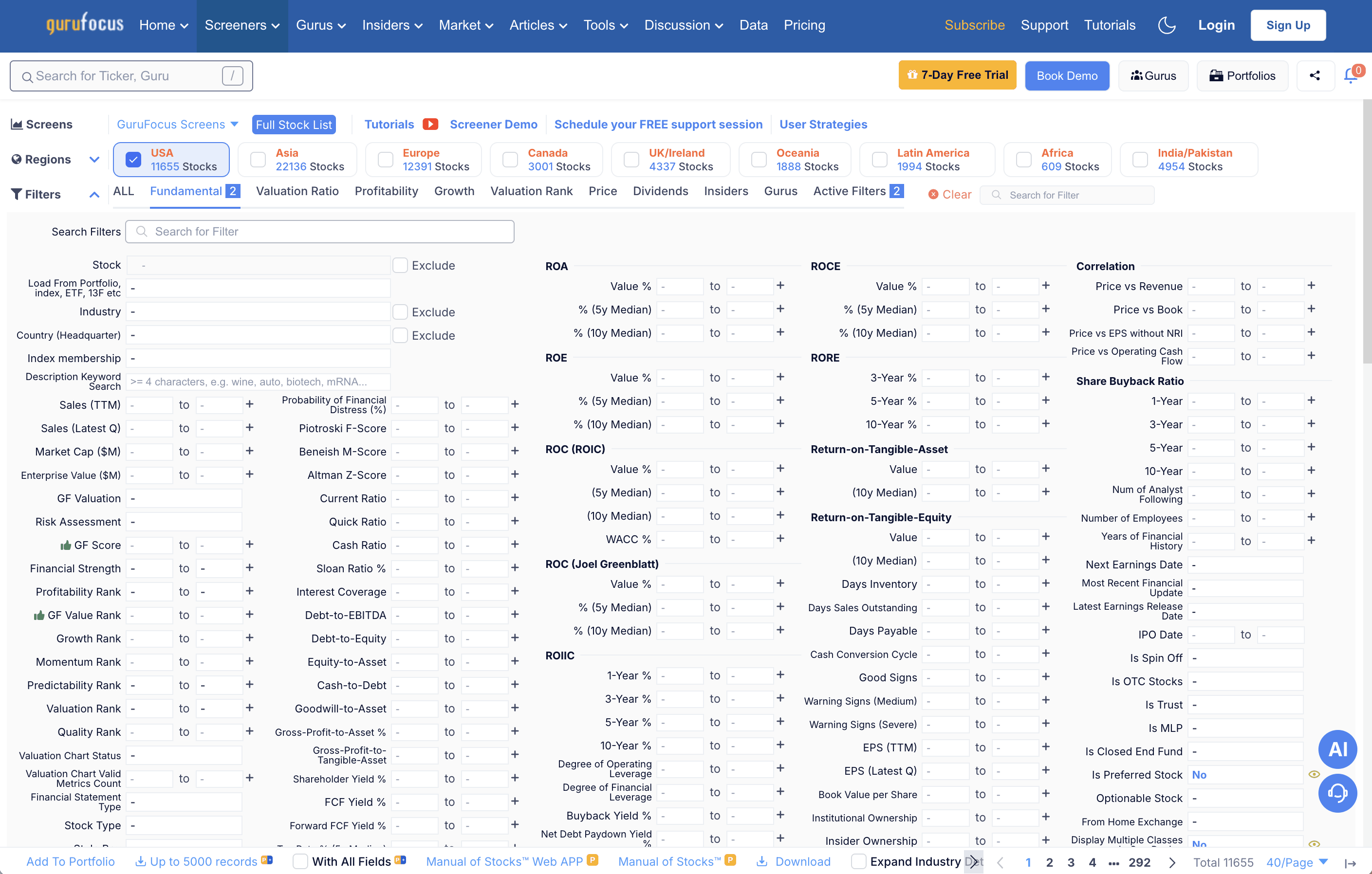
Task: Enable Exclude checkbox for Industry
Action: pyautogui.click(x=400, y=311)
